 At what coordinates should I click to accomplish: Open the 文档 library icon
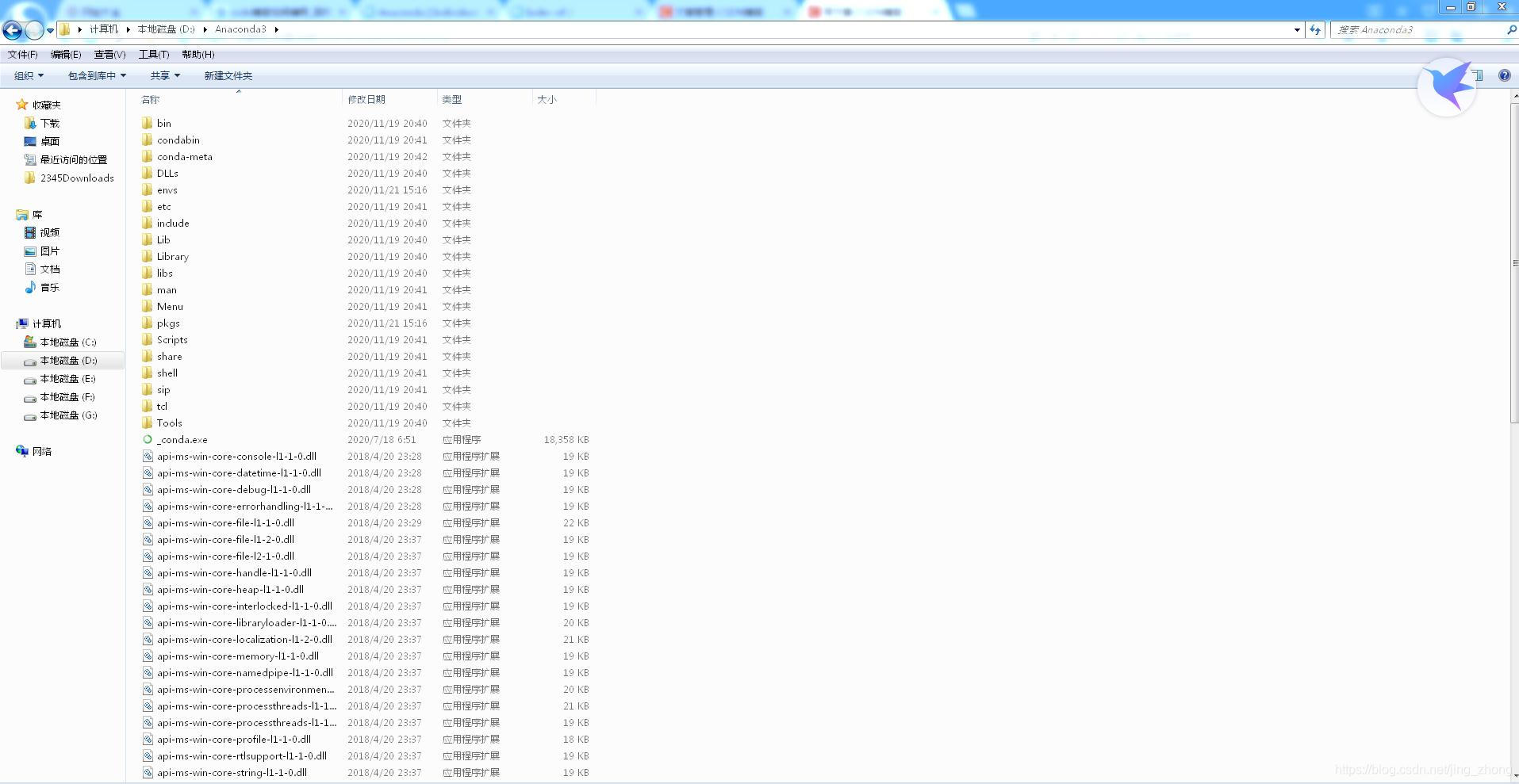click(x=30, y=270)
